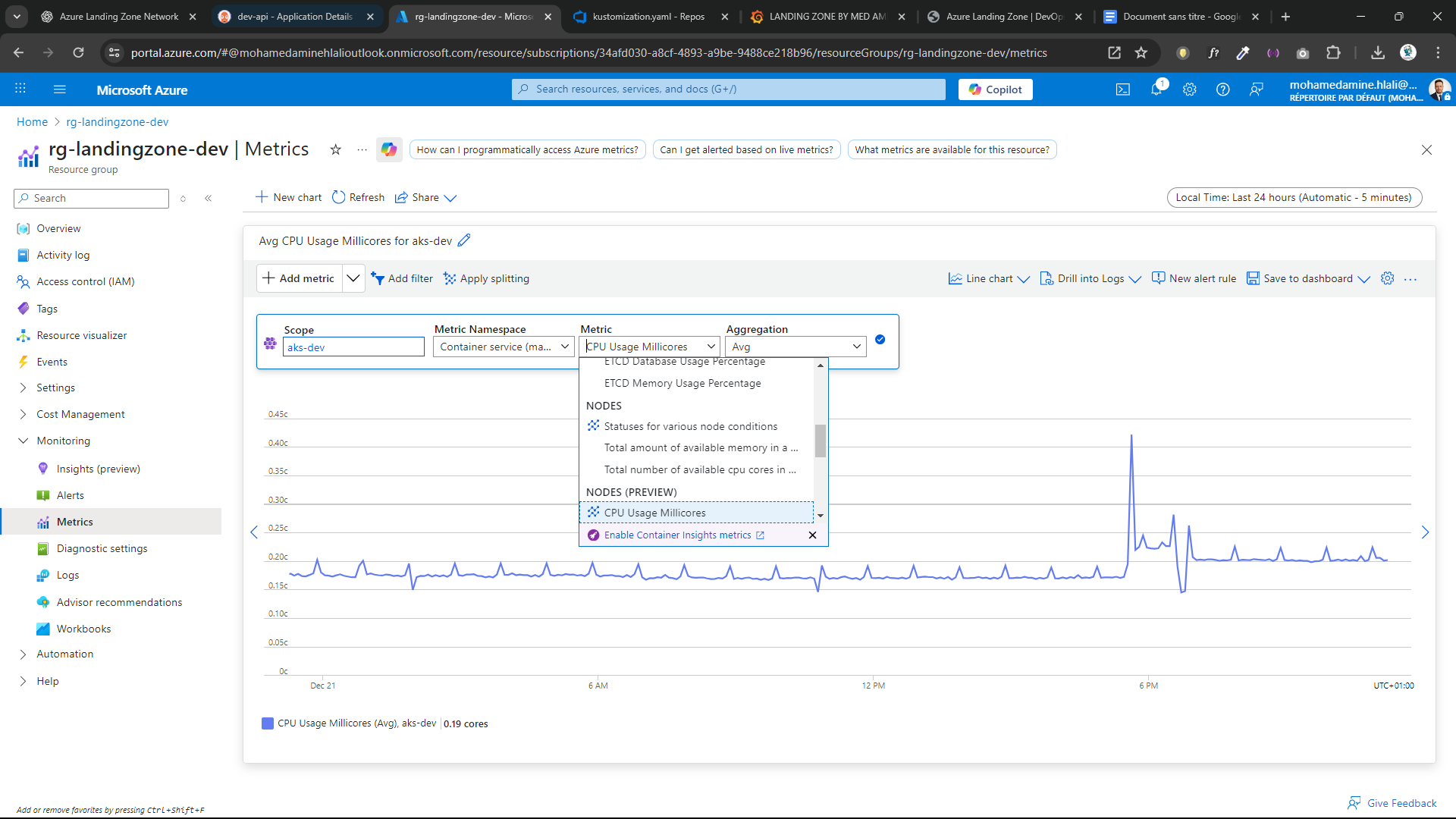The width and height of the screenshot is (1456, 819).
Task: Edit the chart title with the pencil icon
Action: (464, 240)
